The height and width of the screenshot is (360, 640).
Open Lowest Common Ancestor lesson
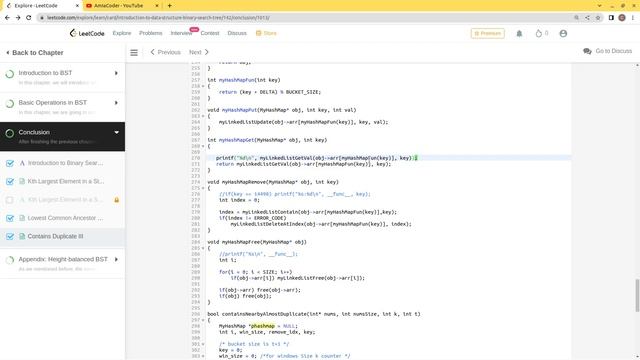tap(65, 218)
